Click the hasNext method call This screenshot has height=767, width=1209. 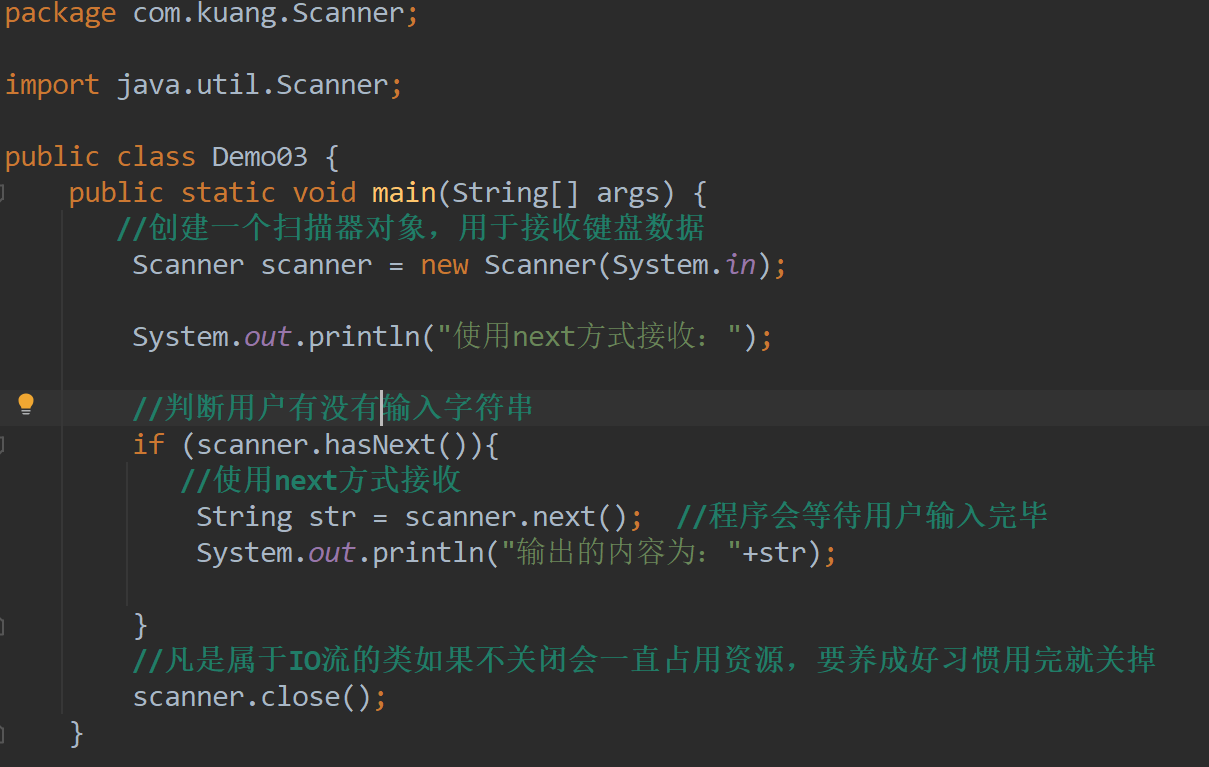pos(380,444)
